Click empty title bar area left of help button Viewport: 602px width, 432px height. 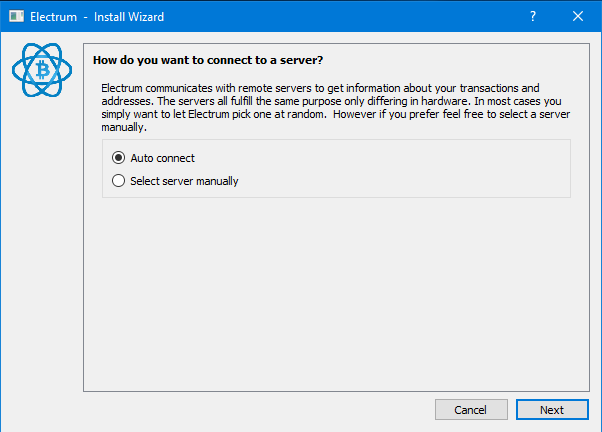(350, 16)
